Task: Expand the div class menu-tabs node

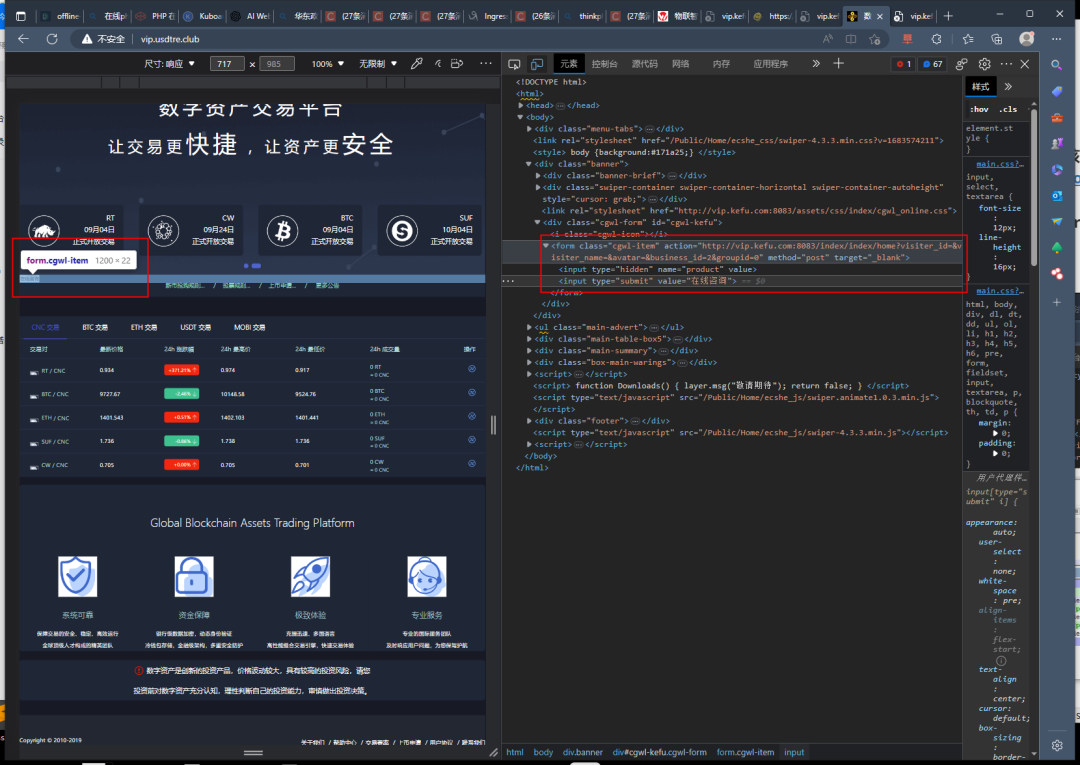Action: [x=529, y=129]
